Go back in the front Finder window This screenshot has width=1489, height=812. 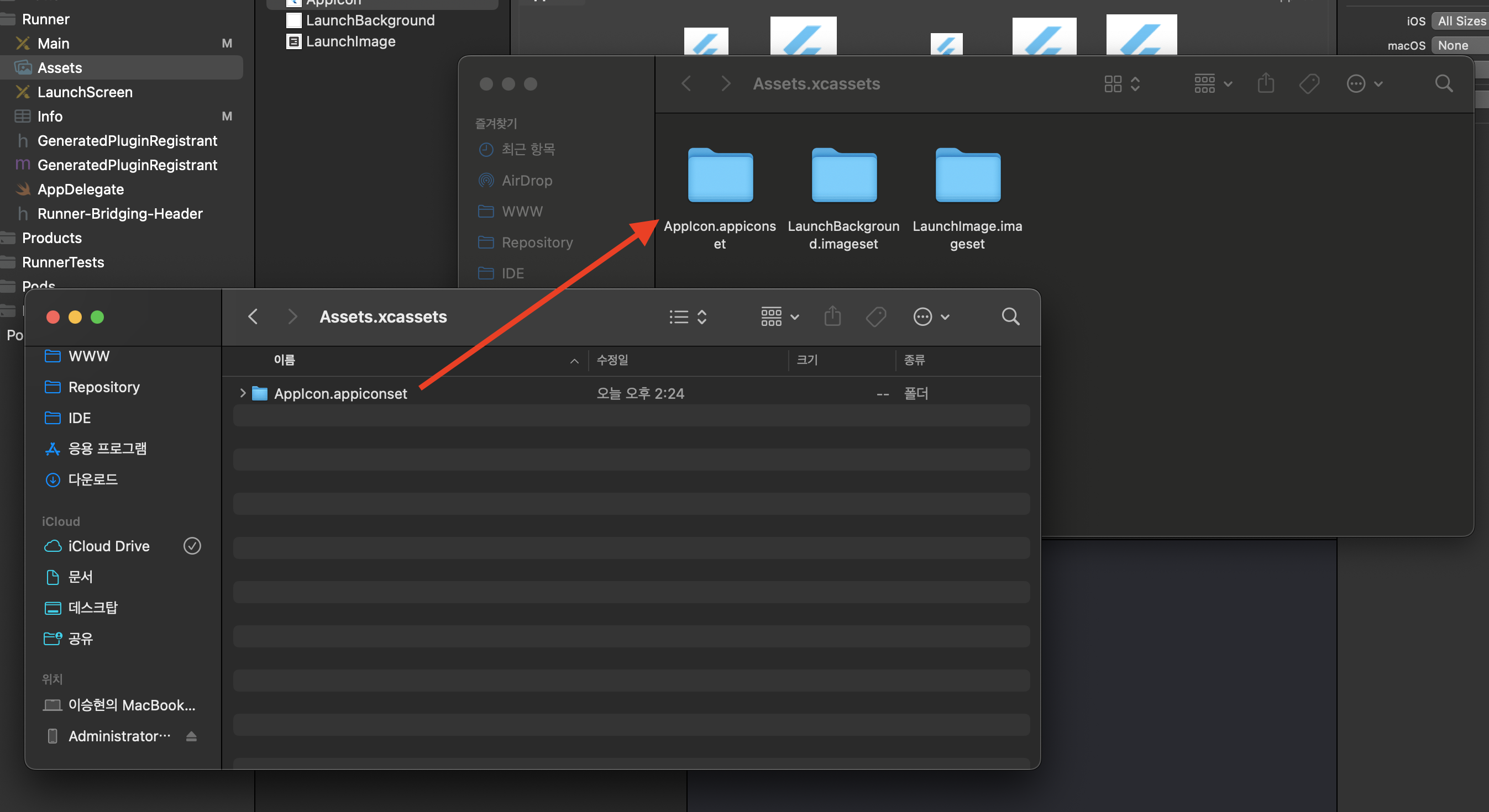[x=253, y=317]
